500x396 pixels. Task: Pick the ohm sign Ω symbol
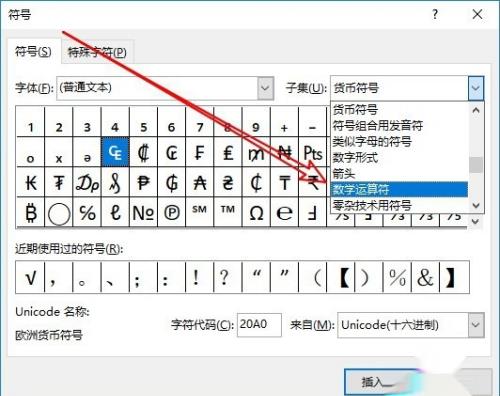pyautogui.click(x=256, y=212)
